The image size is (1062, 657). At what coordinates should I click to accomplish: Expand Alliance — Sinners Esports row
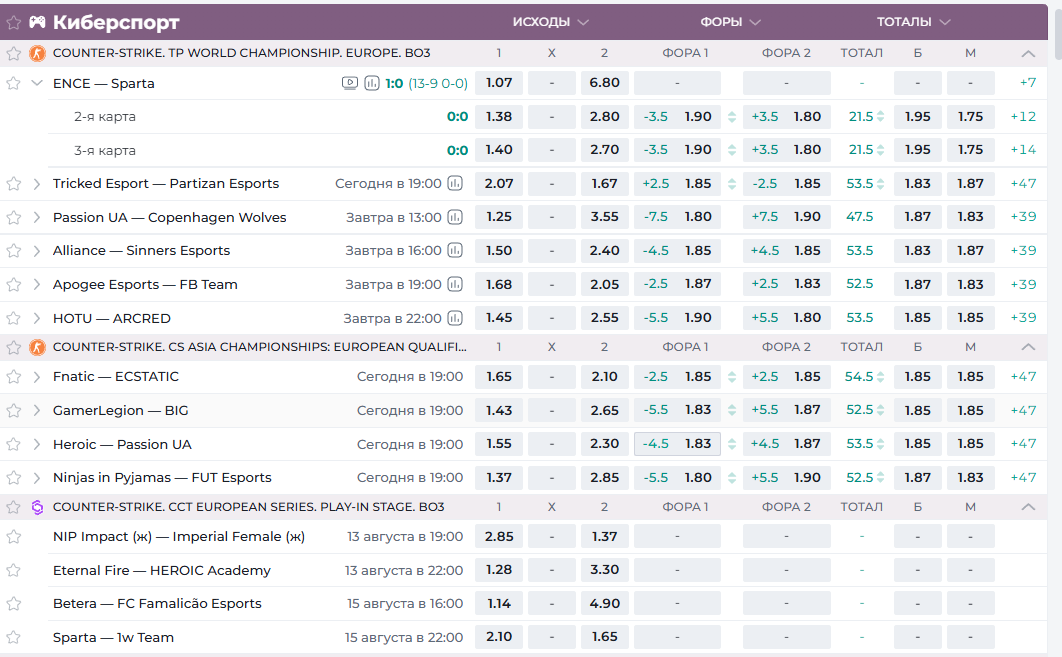click(x=37, y=251)
